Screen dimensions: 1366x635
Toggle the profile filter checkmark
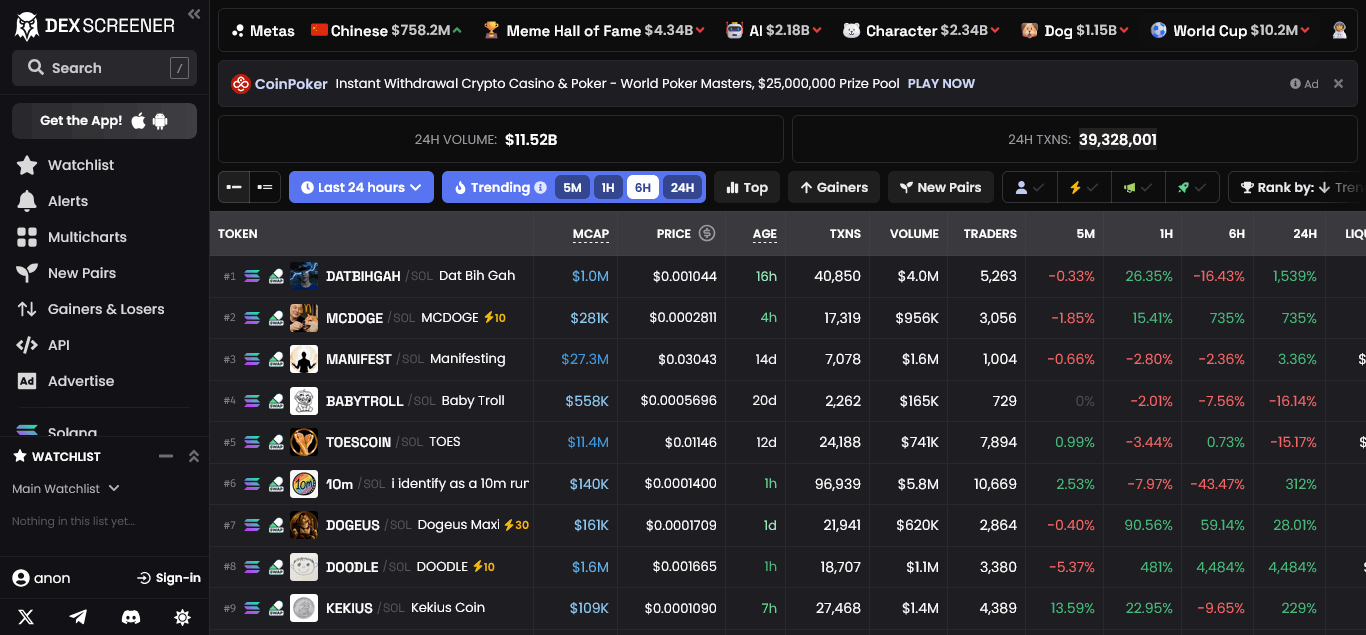[x=1030, y=187]
